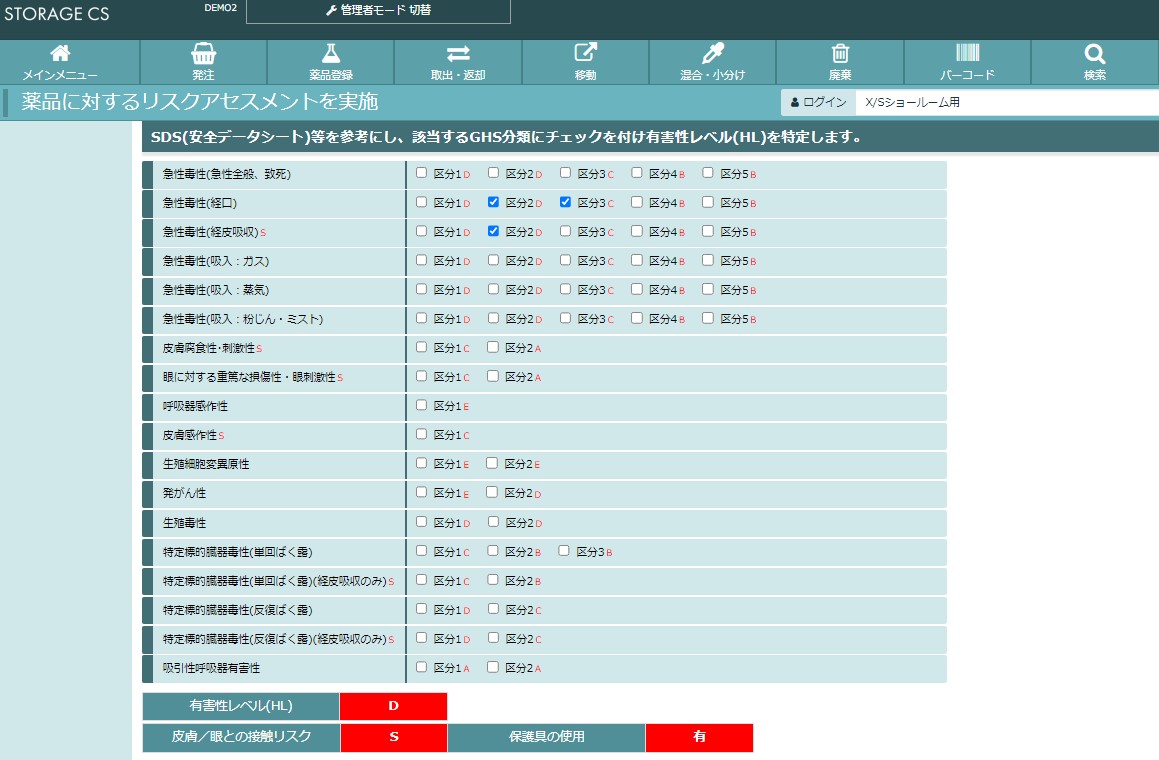Click the ログイン button

point(817,101)
